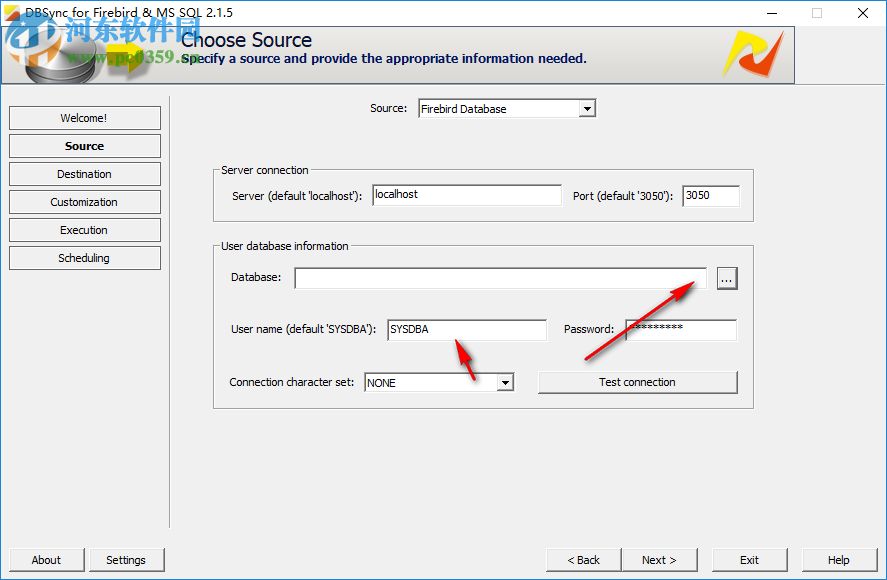Open the database file browse button
The image size is (887, 580).
coord(726,278)
